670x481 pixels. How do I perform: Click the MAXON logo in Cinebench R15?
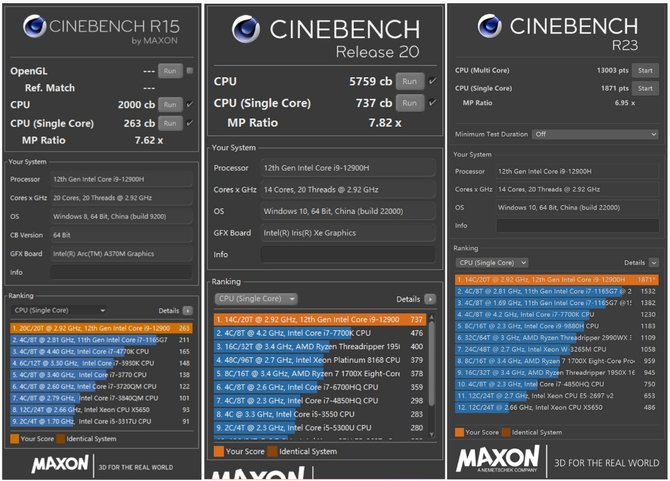[x=60, y=464]
